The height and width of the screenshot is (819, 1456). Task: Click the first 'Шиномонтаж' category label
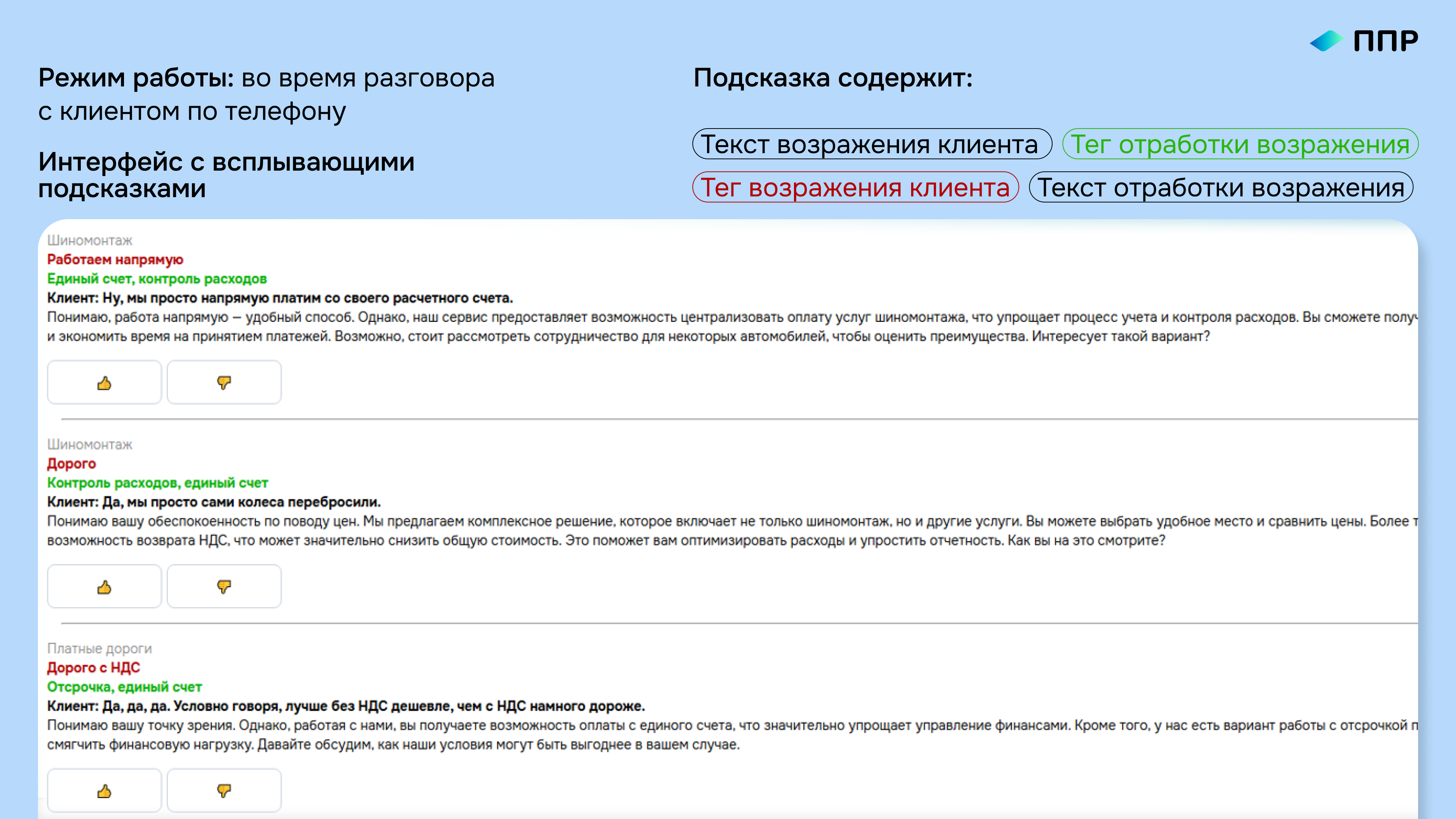point(89,240)
